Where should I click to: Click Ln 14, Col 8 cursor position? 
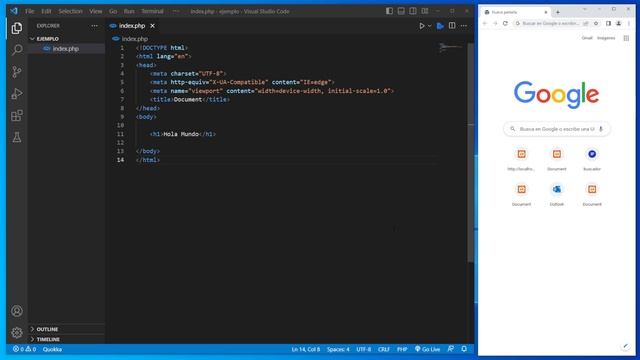306,349
